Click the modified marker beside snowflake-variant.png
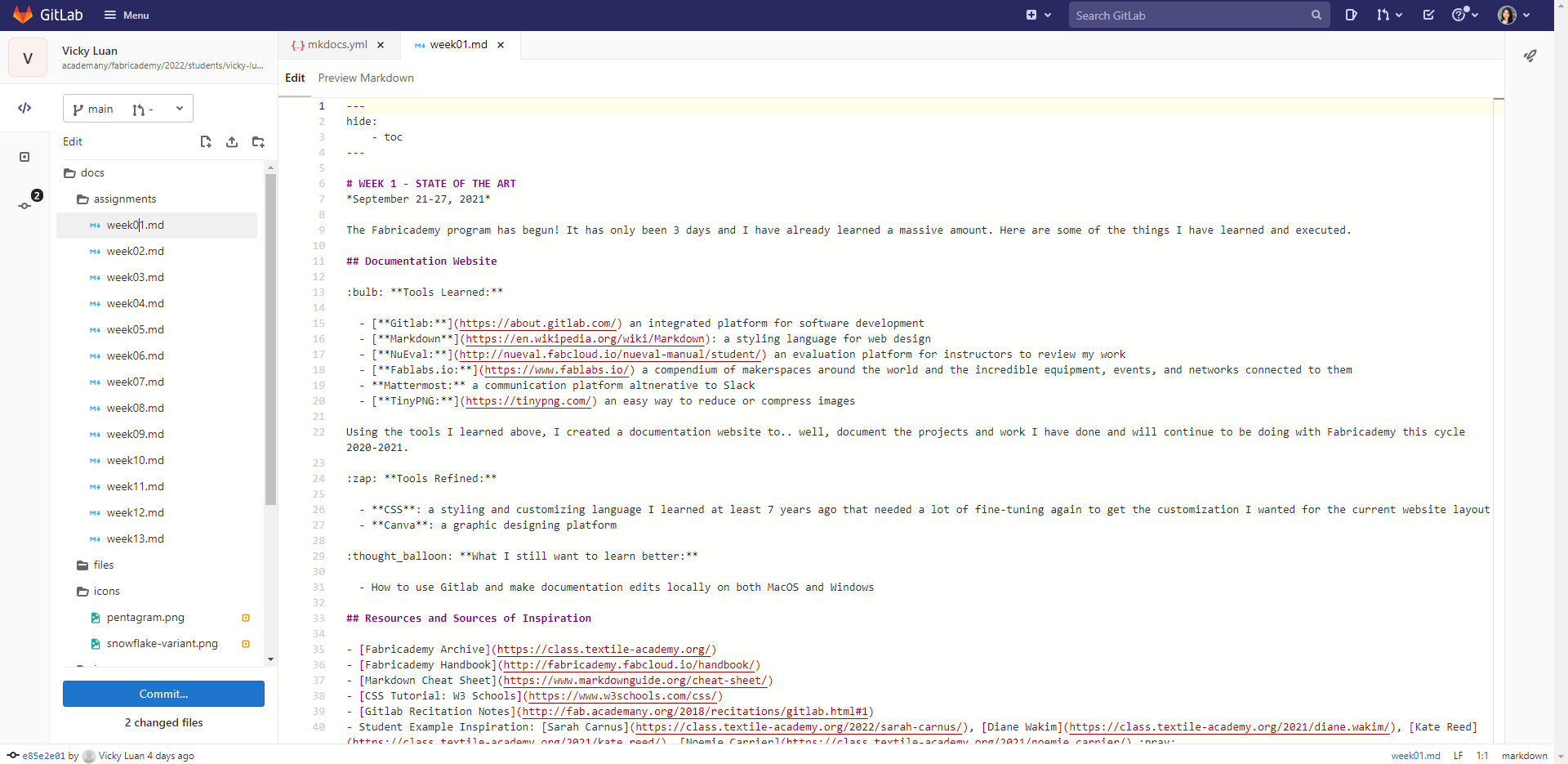1568x764 pixels. (246, 644)
